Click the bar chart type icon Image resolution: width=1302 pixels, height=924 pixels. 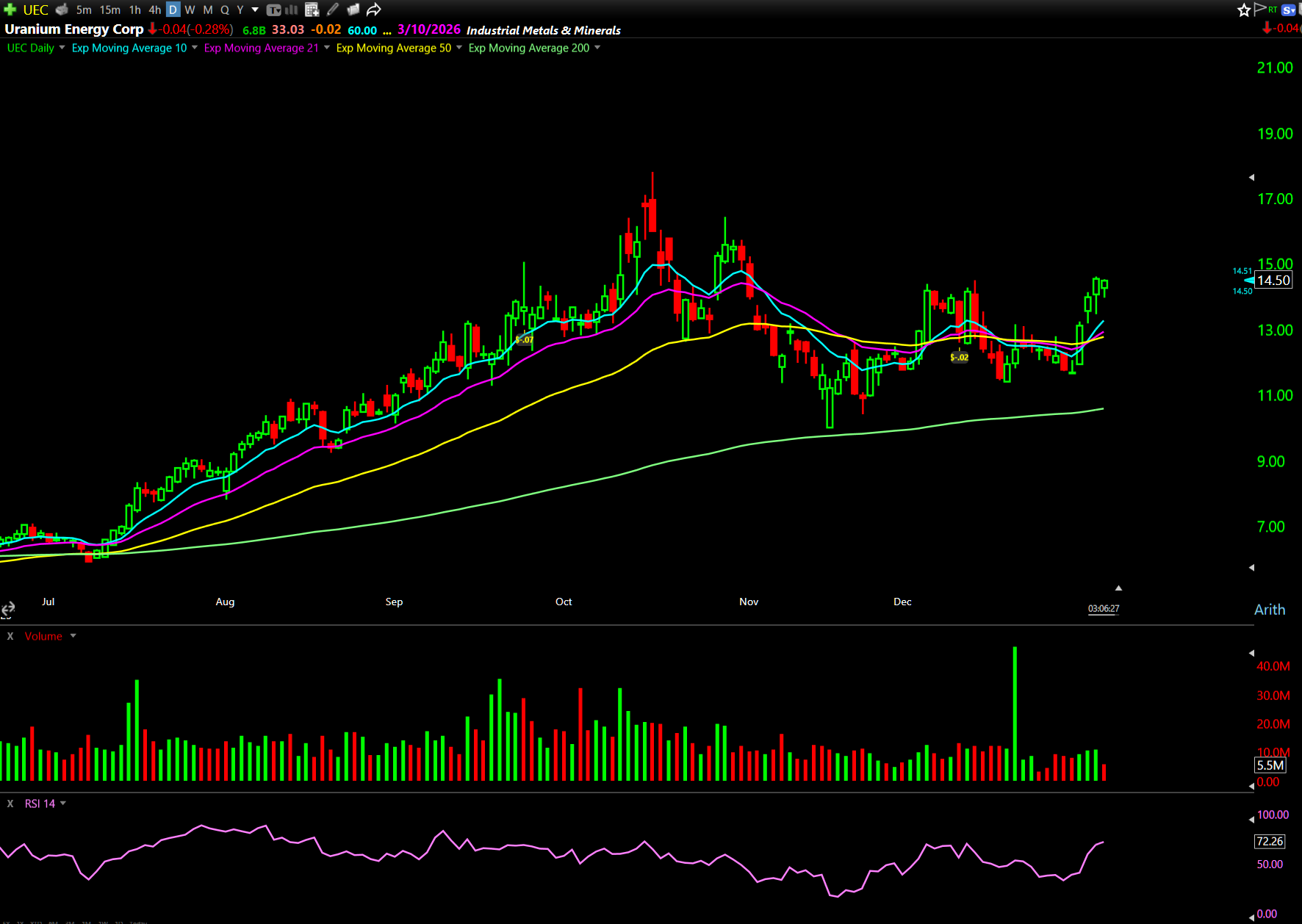[292, 10]
